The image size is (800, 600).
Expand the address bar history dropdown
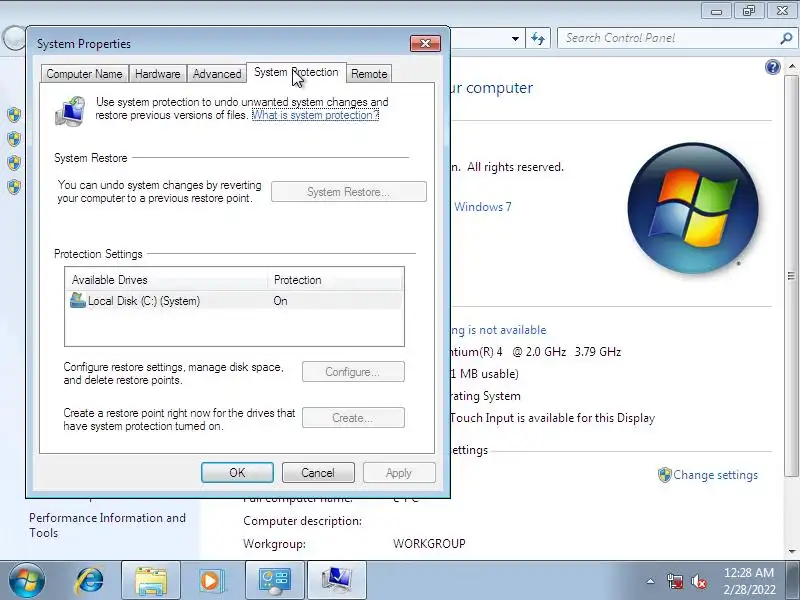point(515,38)
